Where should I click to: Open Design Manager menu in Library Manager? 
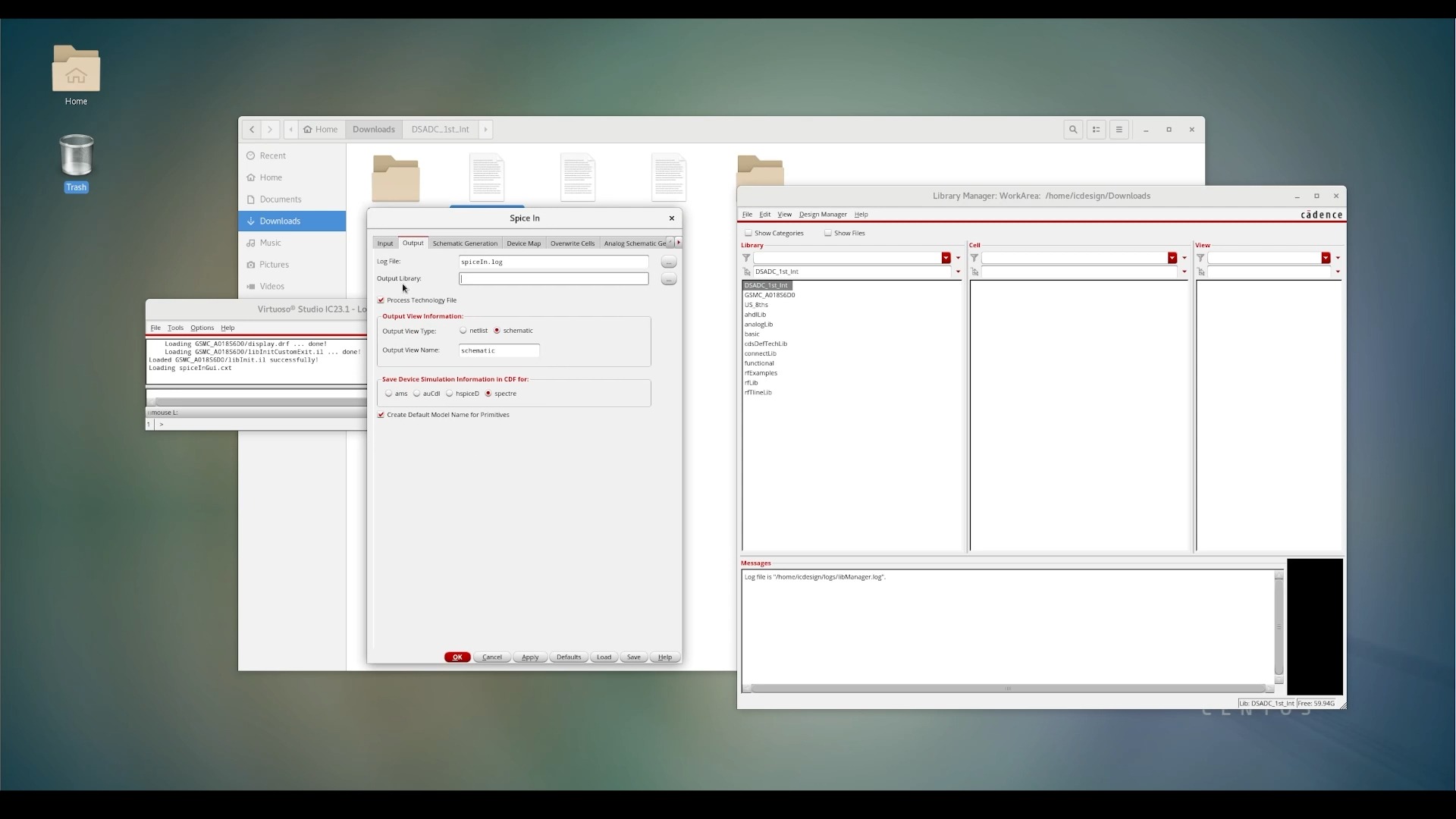click(x=823, y=215)
